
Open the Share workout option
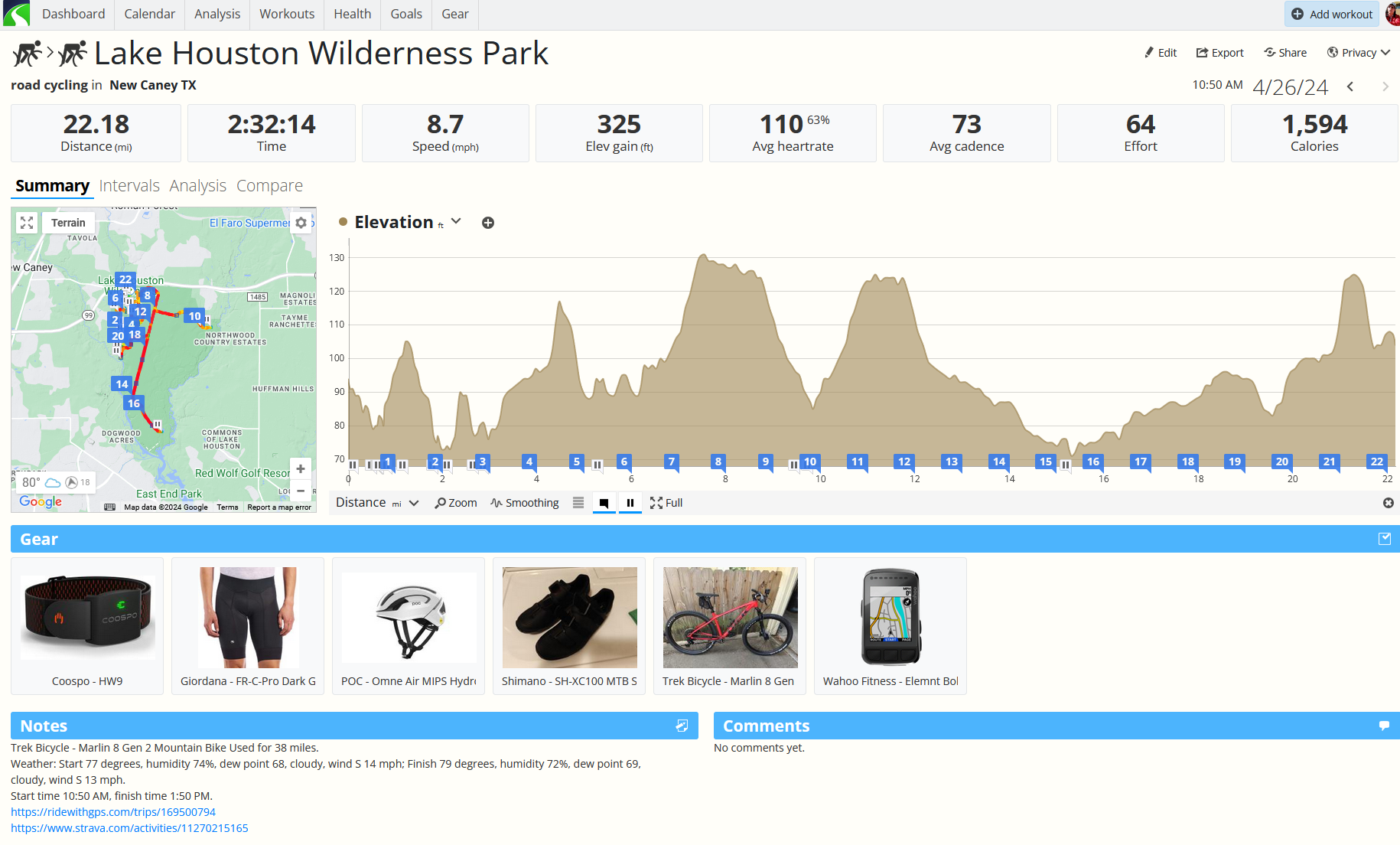click(x=1285, y=53)
